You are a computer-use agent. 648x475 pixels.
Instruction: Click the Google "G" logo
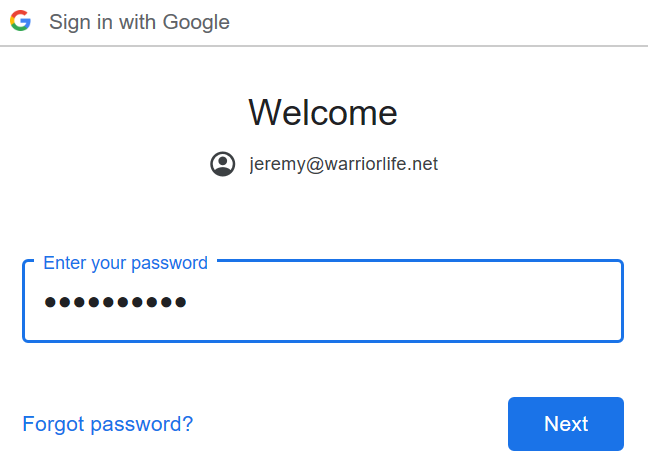click(20, 21)
